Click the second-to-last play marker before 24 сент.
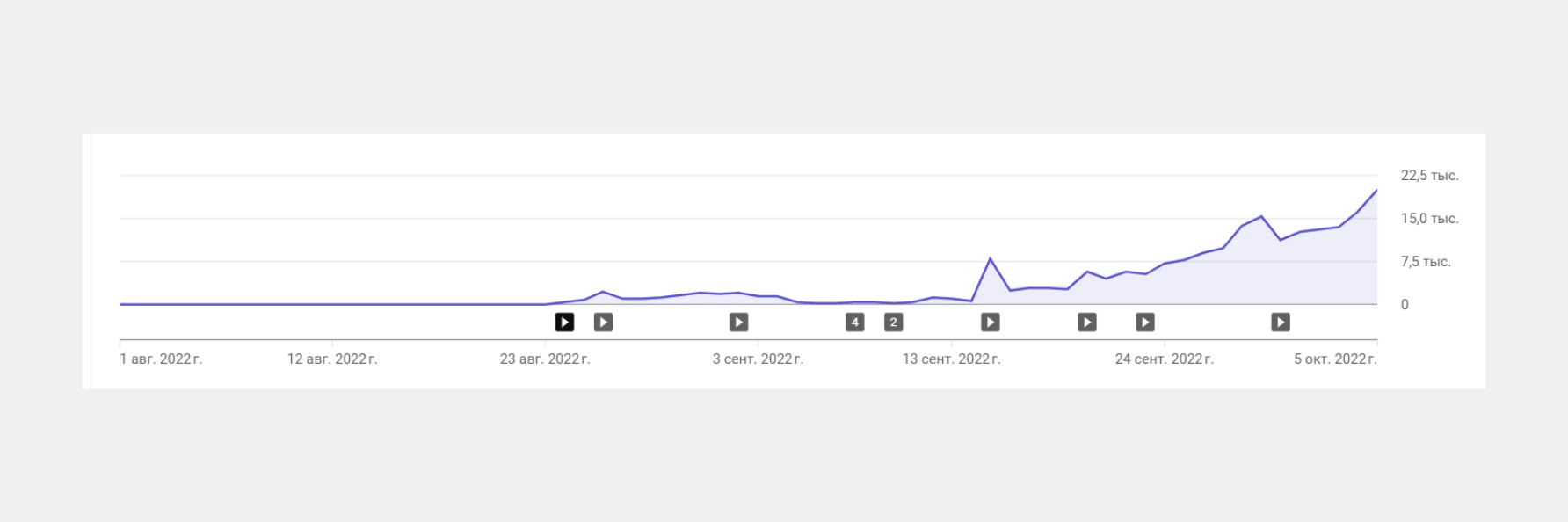 tap(1086, 323)
